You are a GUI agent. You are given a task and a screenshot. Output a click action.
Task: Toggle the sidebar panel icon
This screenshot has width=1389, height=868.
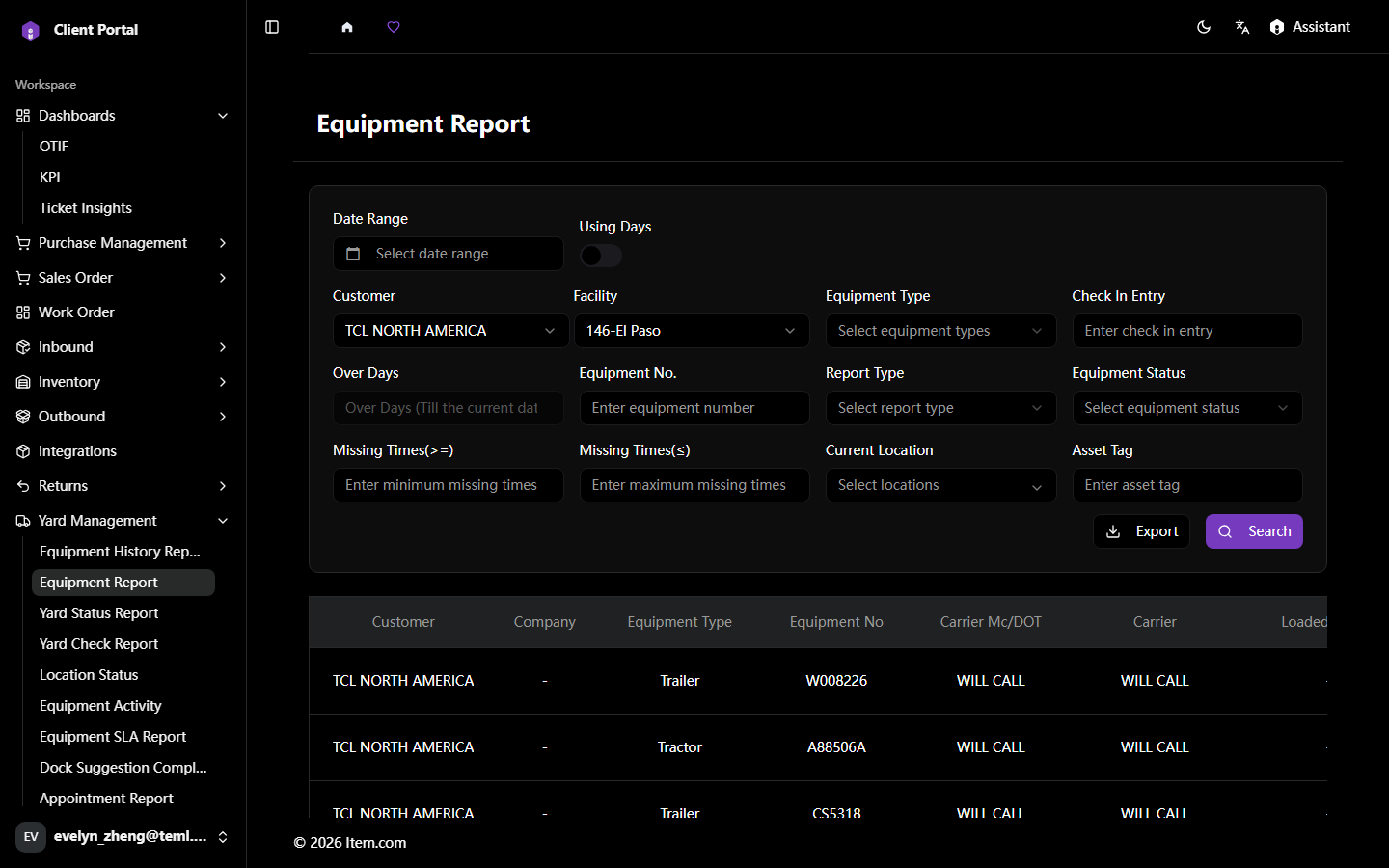[x=272, y=27]
